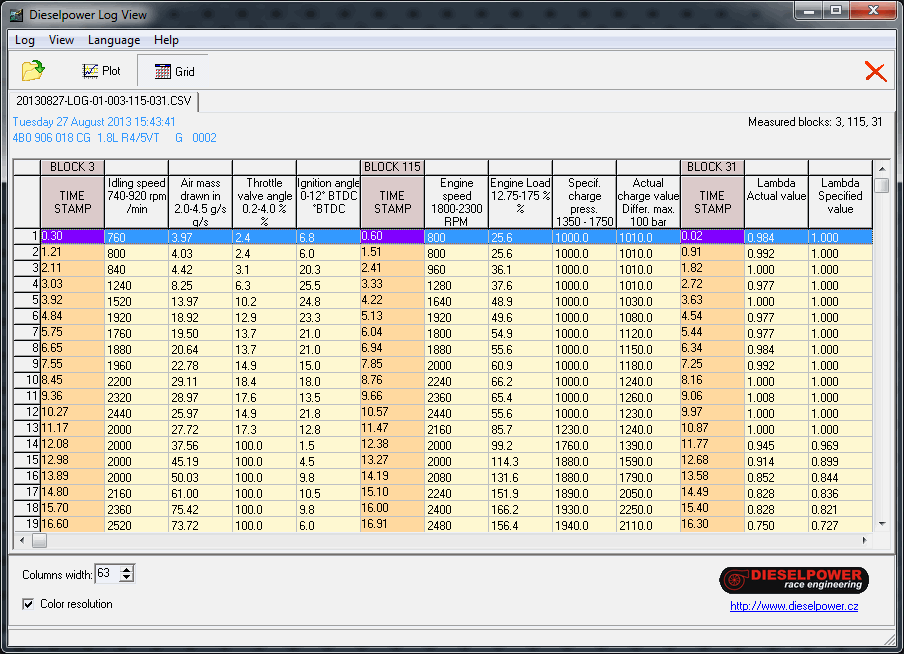The height and width of the screenshot is (654, 904).
Task: Click the Idling speed column header
Action: (137, 202)
